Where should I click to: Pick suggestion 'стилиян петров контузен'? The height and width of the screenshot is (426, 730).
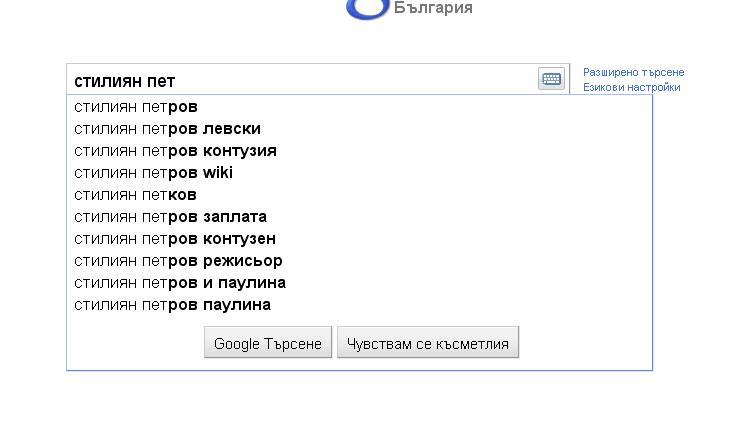point(359,239)
